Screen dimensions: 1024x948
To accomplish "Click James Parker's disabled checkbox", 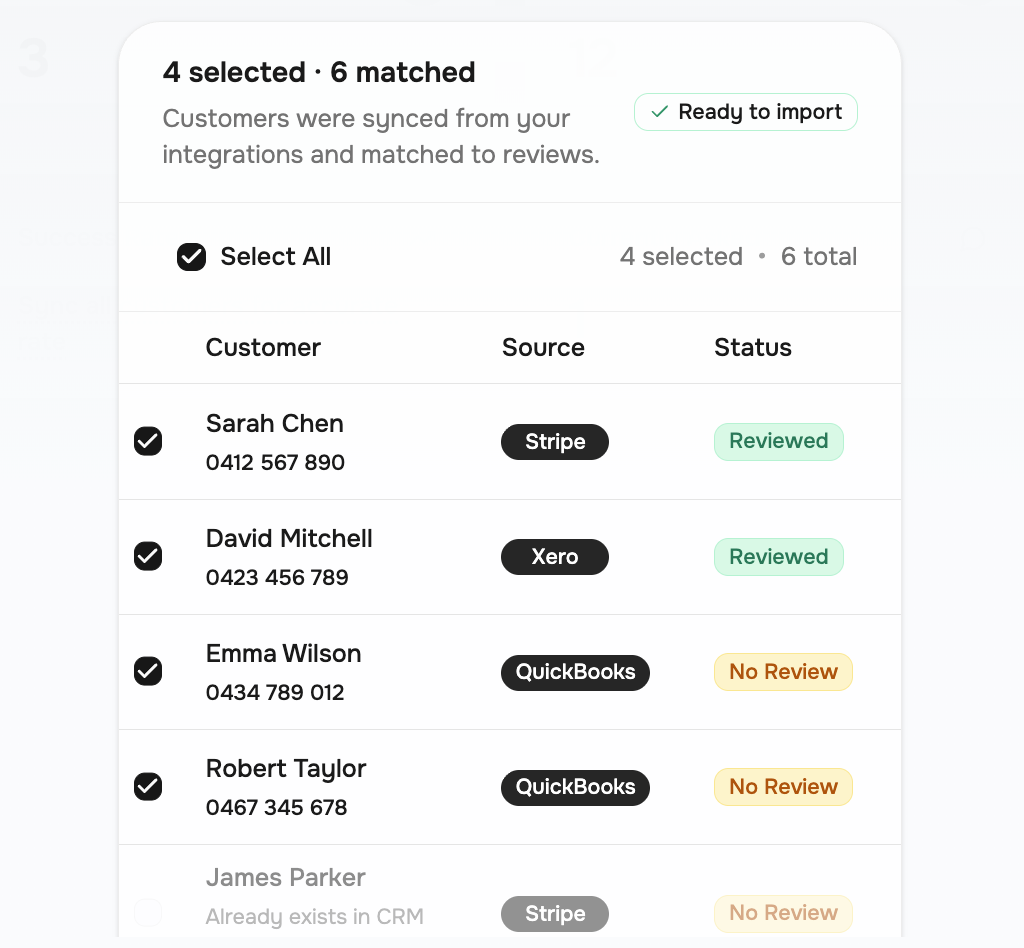I will point(147,912).
